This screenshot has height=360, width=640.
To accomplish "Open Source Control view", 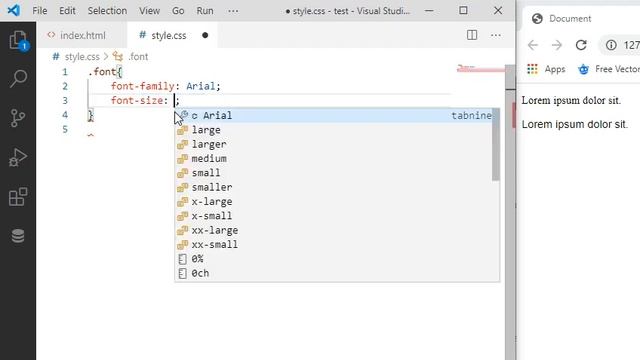I will 18,118.
